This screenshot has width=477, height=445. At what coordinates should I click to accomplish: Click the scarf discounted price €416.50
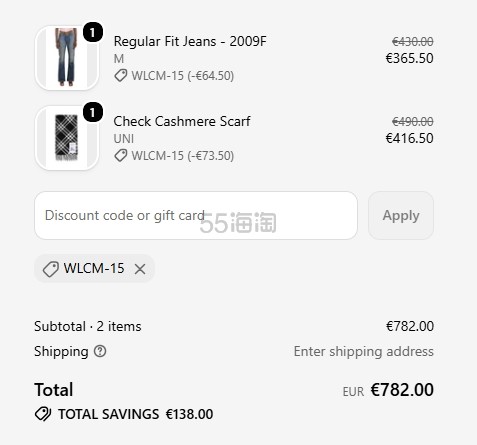point(410,138)
